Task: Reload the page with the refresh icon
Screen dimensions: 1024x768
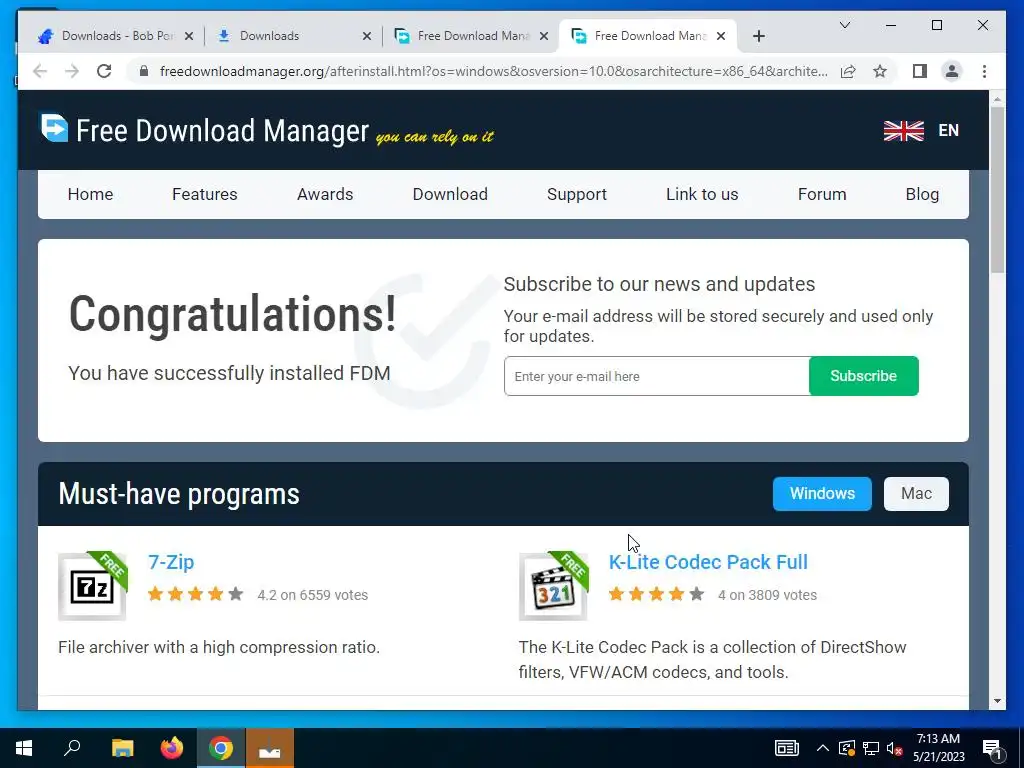Action: (x=104, y=71)
